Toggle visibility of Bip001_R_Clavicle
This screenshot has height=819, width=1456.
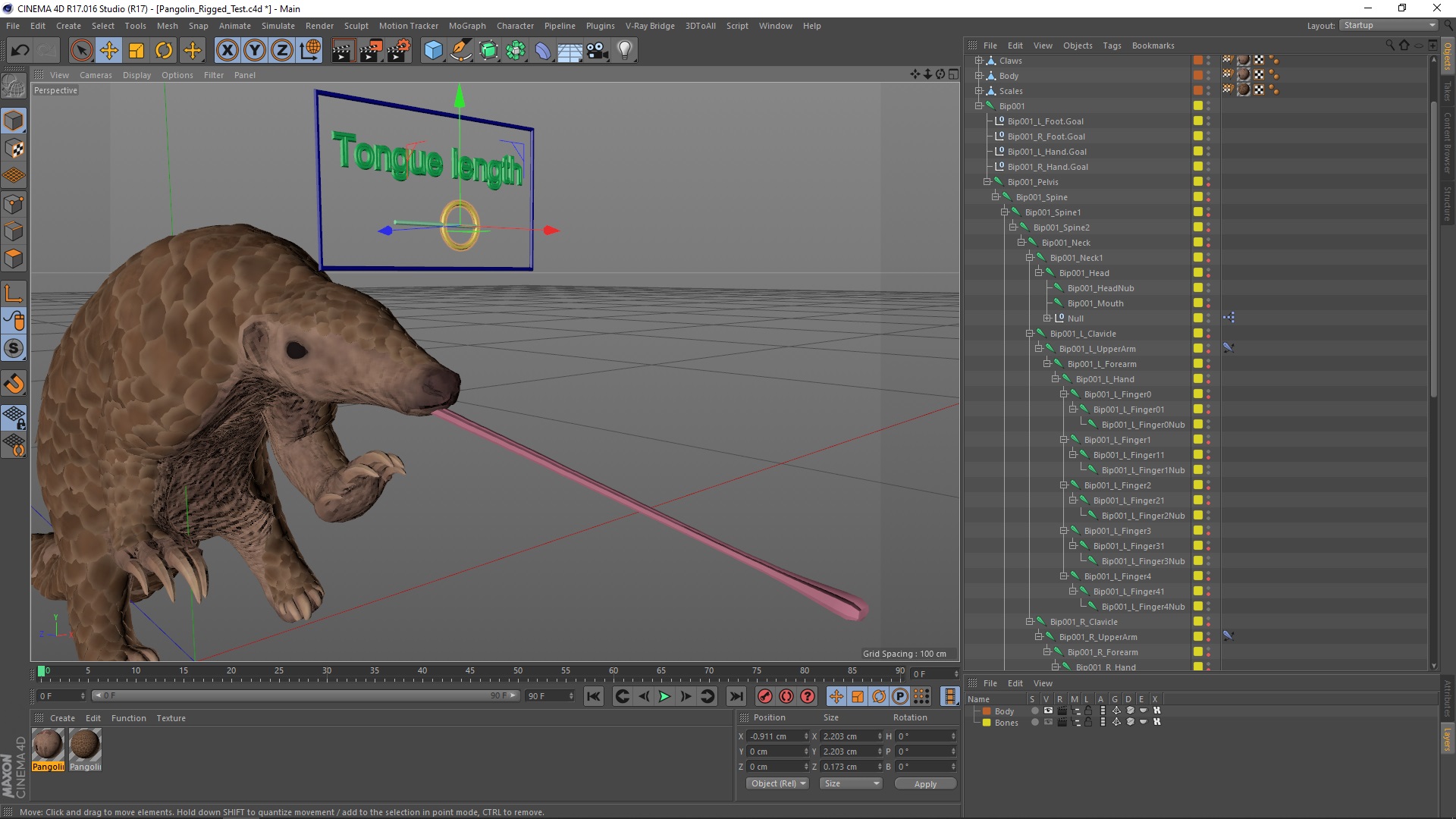point(1209,621)
